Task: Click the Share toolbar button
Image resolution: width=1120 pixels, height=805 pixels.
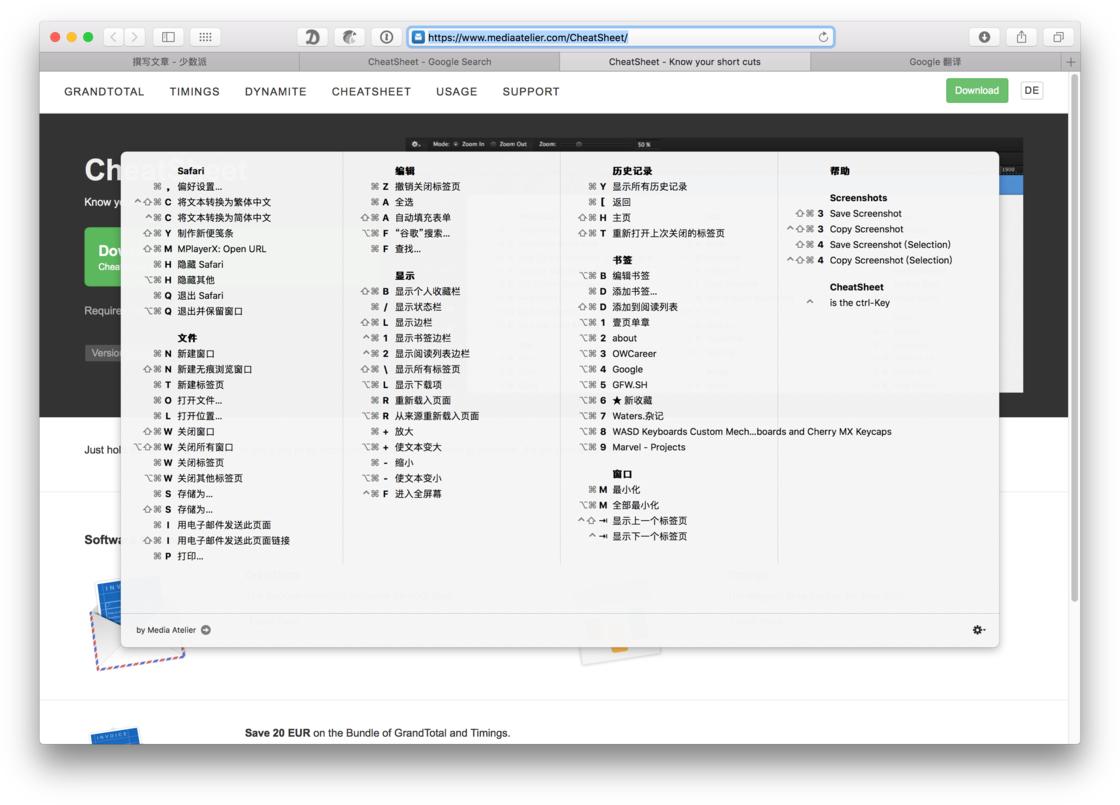Action: [x=1021, y=36]
